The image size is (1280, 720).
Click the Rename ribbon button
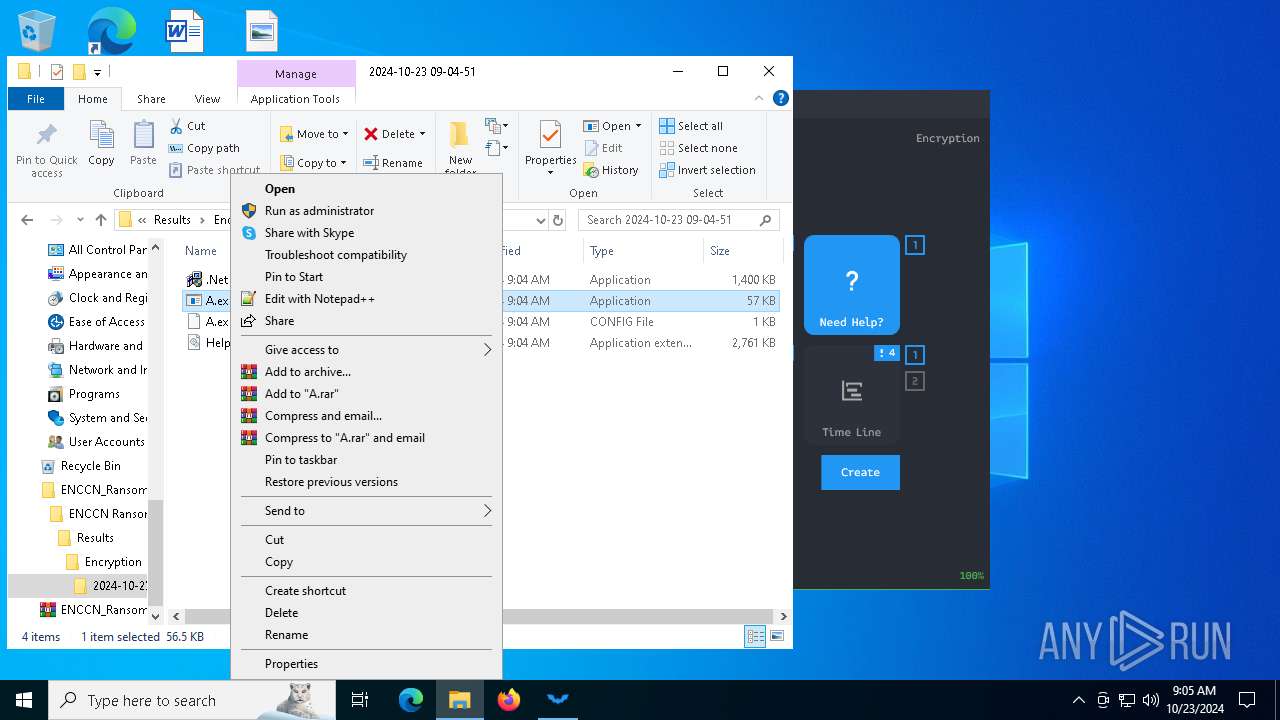[x=393, y=163]
